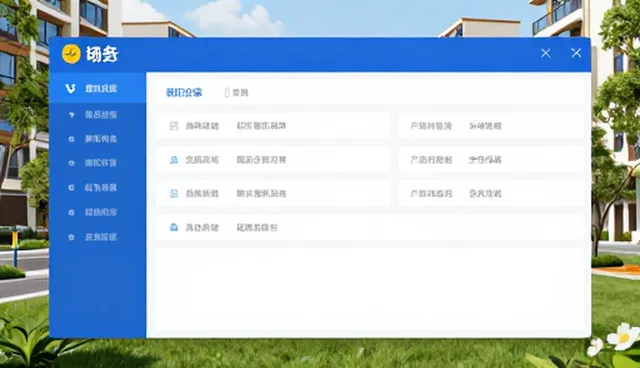The height and width of the screenshot is (368, 640).
Task: Click the white V-shaped icon in the sidebar
Action: [x=70, y=89]
